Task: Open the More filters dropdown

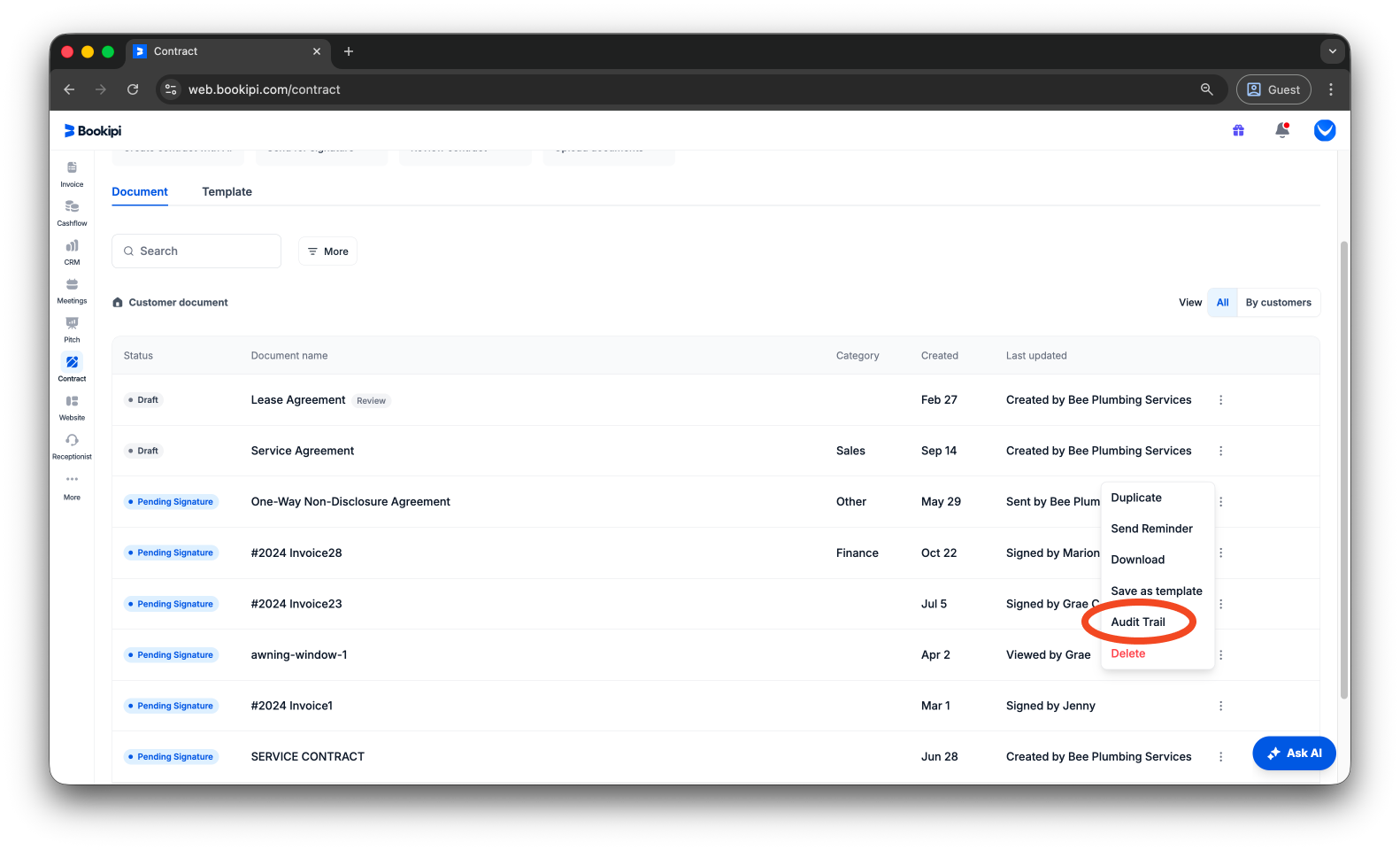Action: [327, 251]
